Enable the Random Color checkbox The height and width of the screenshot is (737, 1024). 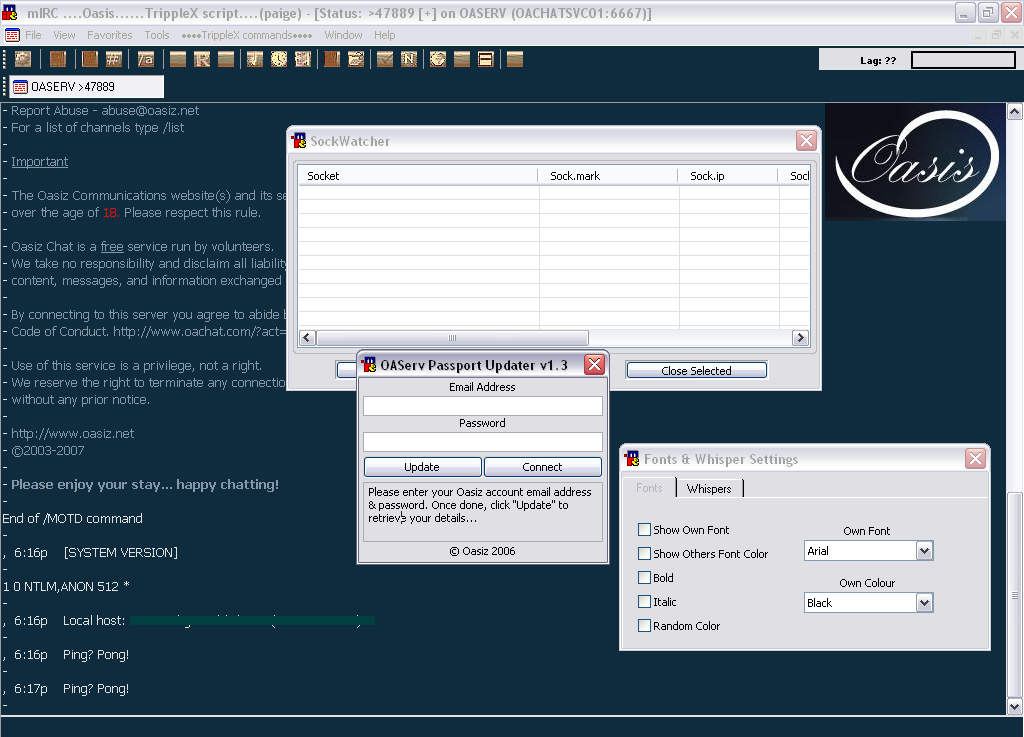click(x=644, y=625)
